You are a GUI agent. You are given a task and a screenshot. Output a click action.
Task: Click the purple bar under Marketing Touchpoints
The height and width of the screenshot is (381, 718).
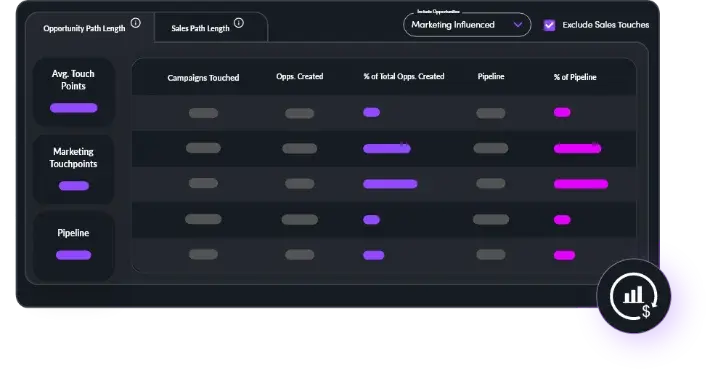pyautogui.click(x=74, y=185)
